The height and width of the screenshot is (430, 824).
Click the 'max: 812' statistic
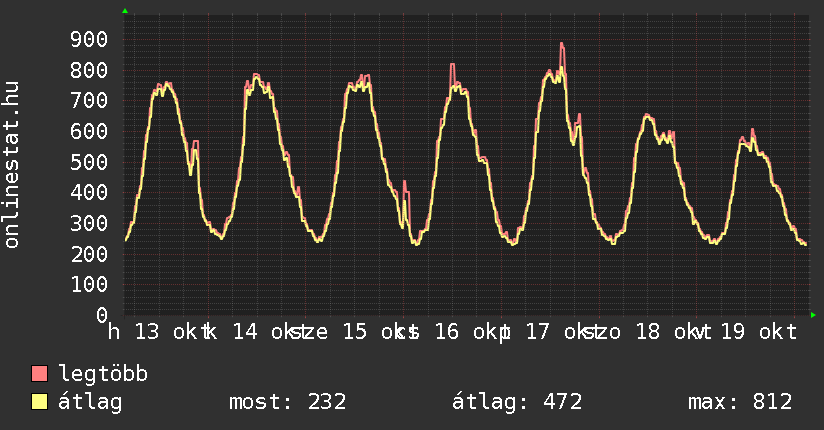click(x=740, y=403)
